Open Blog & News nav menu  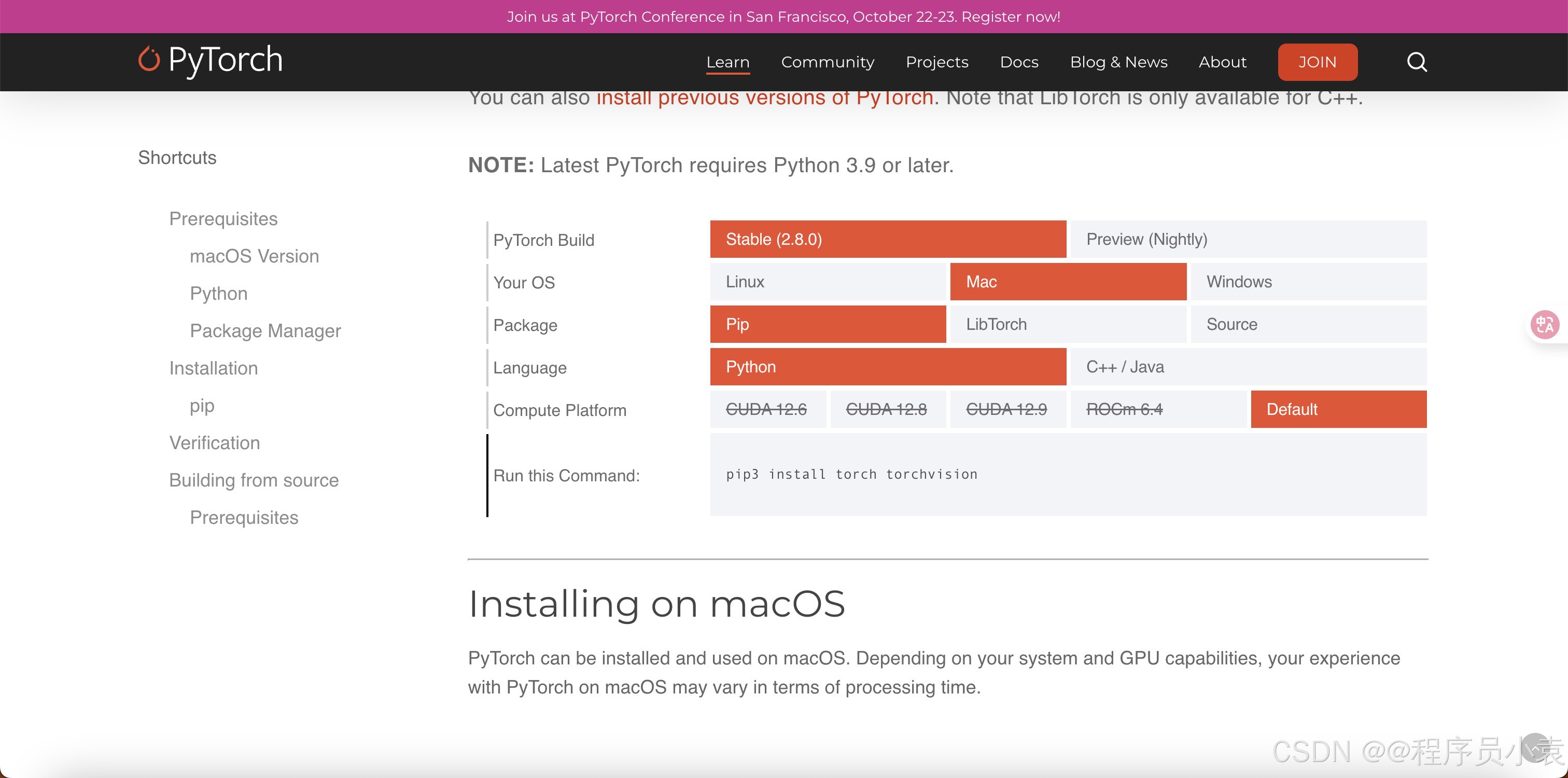pos(1119,62)
